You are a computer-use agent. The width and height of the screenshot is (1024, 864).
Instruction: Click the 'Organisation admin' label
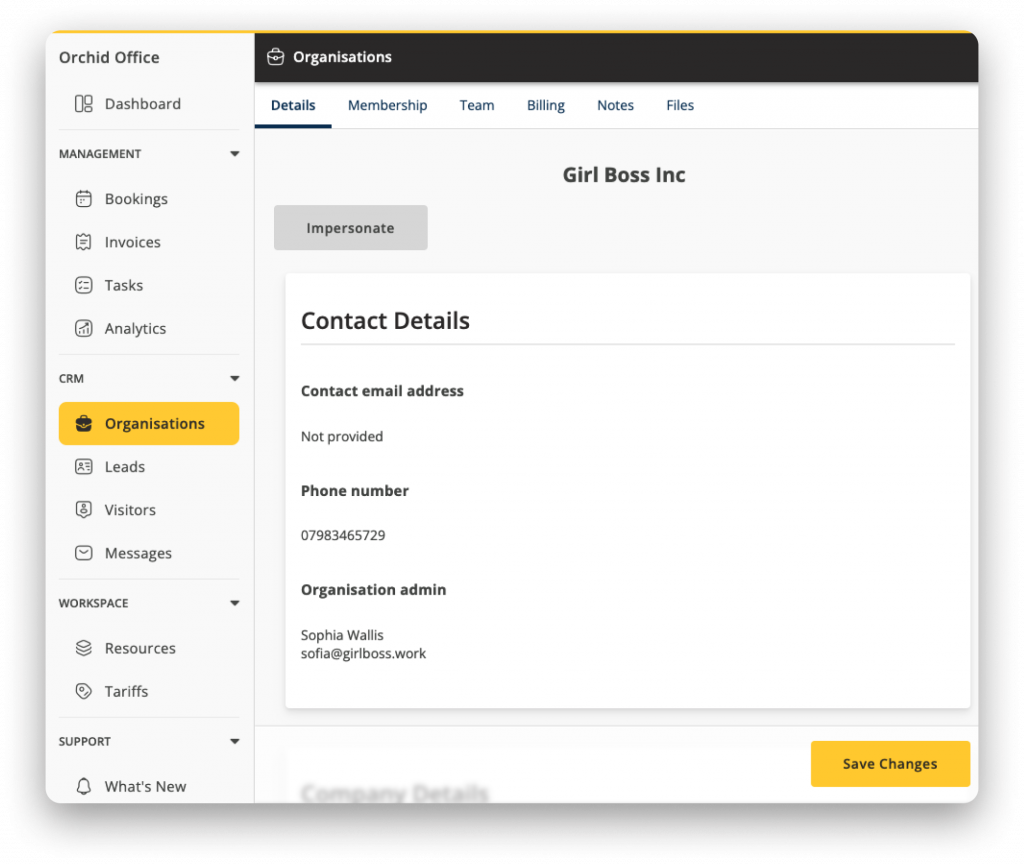[x=374, y=590]
